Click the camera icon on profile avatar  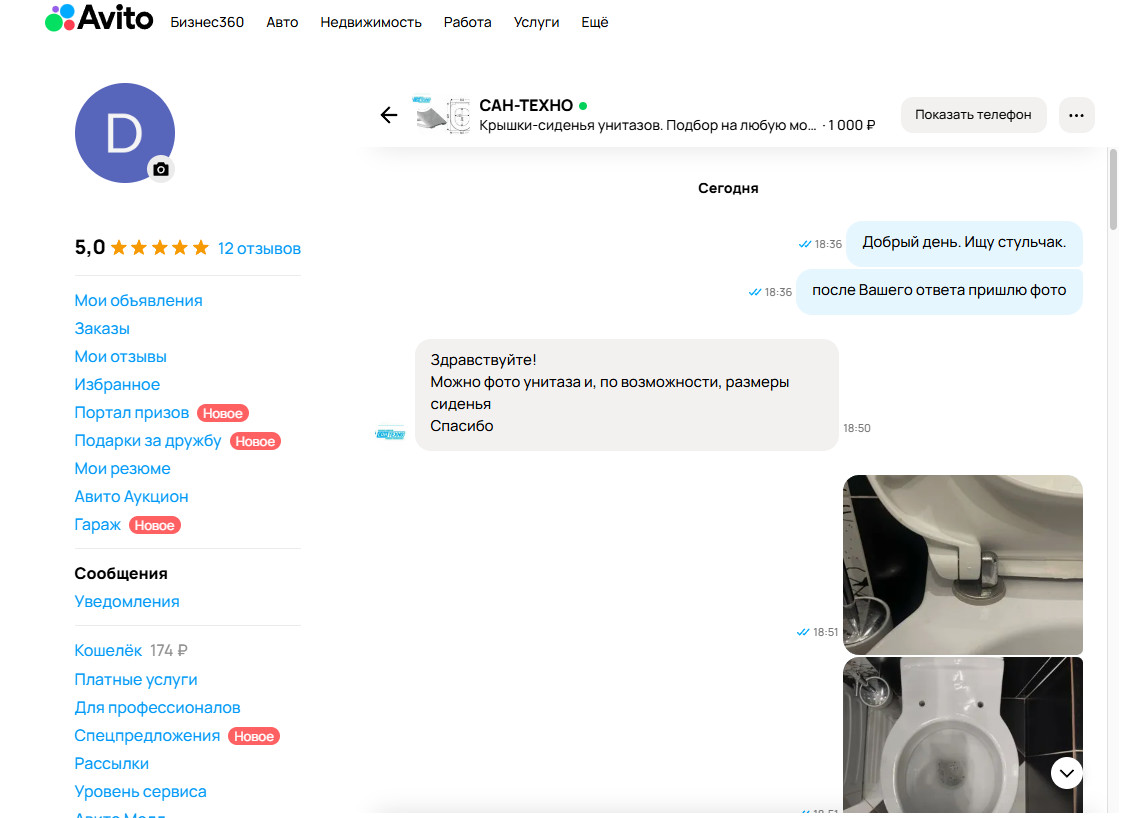161,169
